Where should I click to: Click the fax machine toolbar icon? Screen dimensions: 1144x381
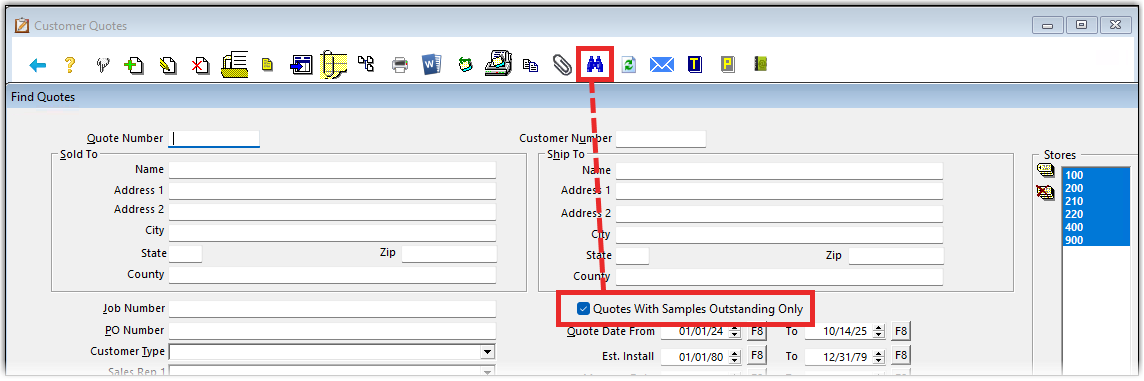[498, 64]
